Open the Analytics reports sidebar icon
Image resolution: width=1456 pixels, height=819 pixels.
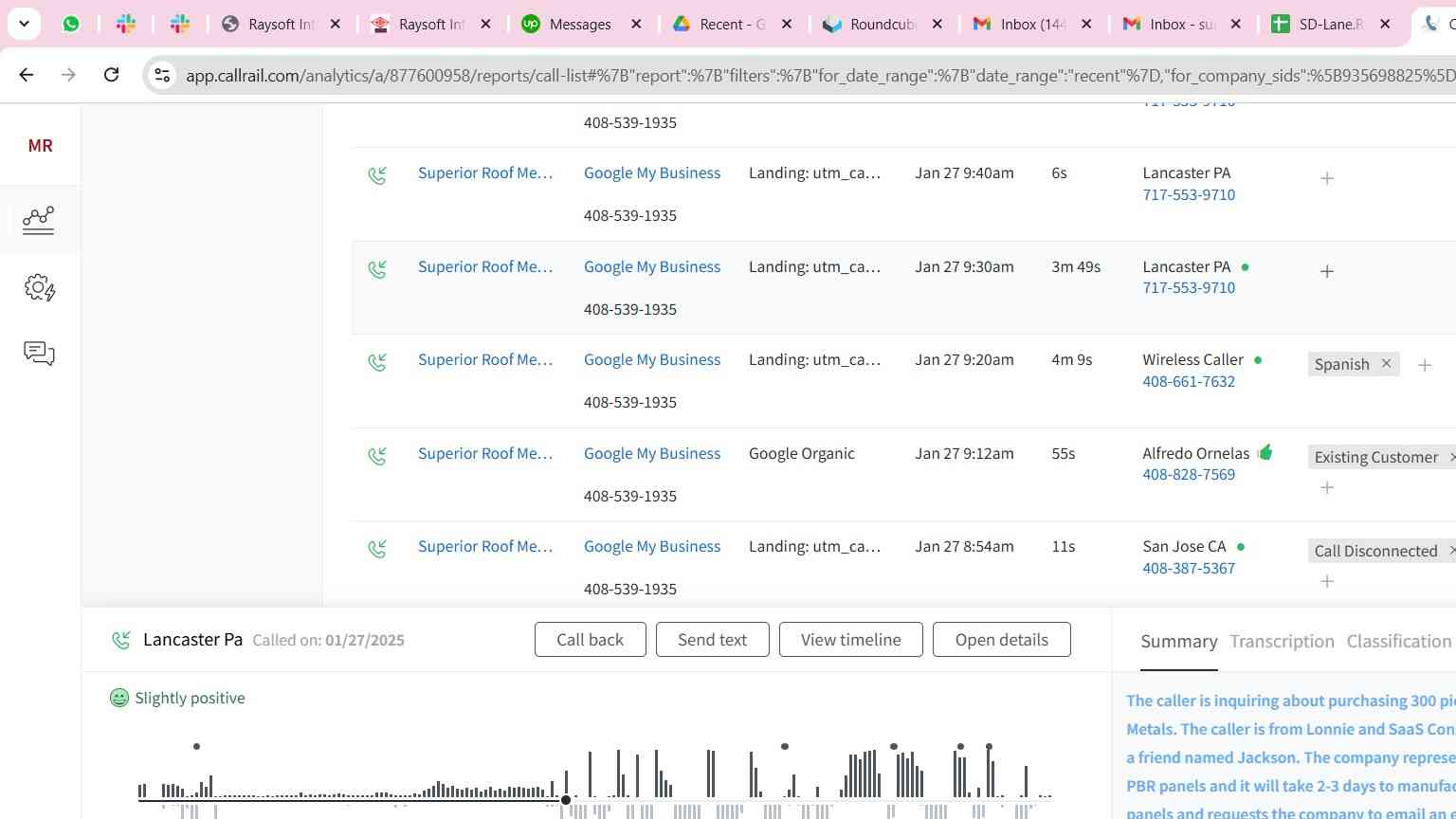pyautogui.click(x=39, y=220)
